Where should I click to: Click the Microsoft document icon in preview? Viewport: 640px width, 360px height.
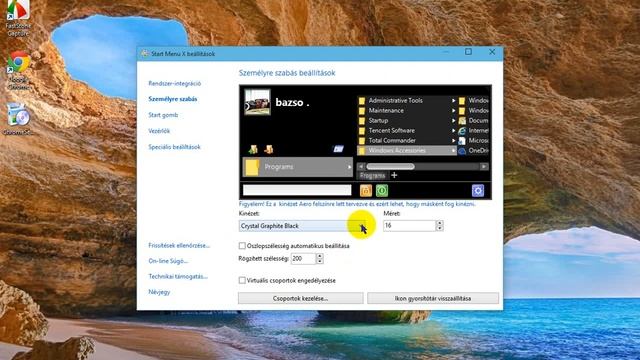pos(462,141)
